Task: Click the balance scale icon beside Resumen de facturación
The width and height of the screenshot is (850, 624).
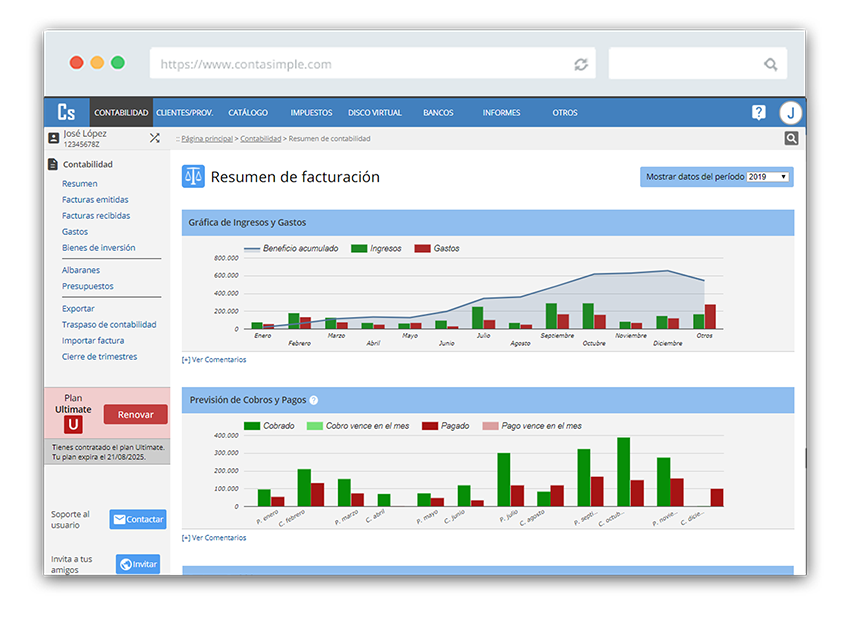Action: (193, 177)
